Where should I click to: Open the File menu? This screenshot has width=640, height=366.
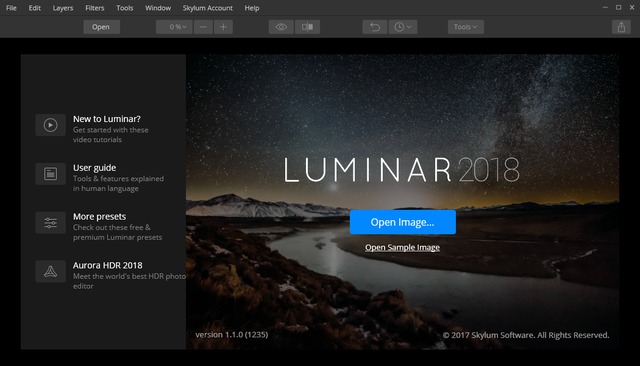pyautogui.click(x=11, y=8)
